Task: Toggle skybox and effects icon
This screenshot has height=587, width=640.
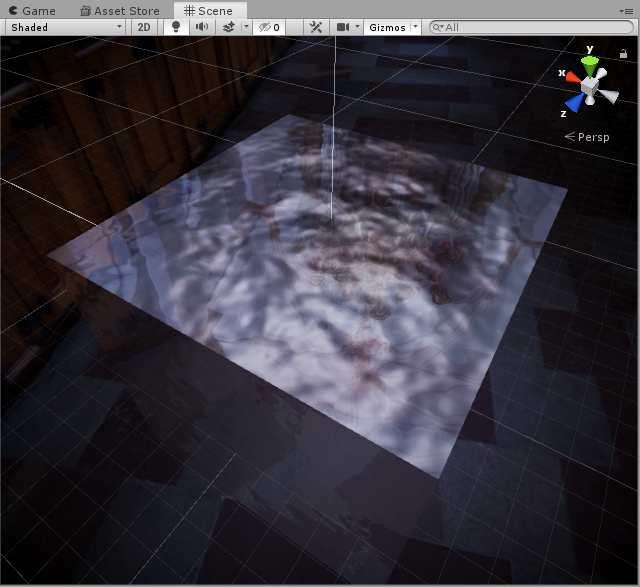Action: [x=229, y=27]
